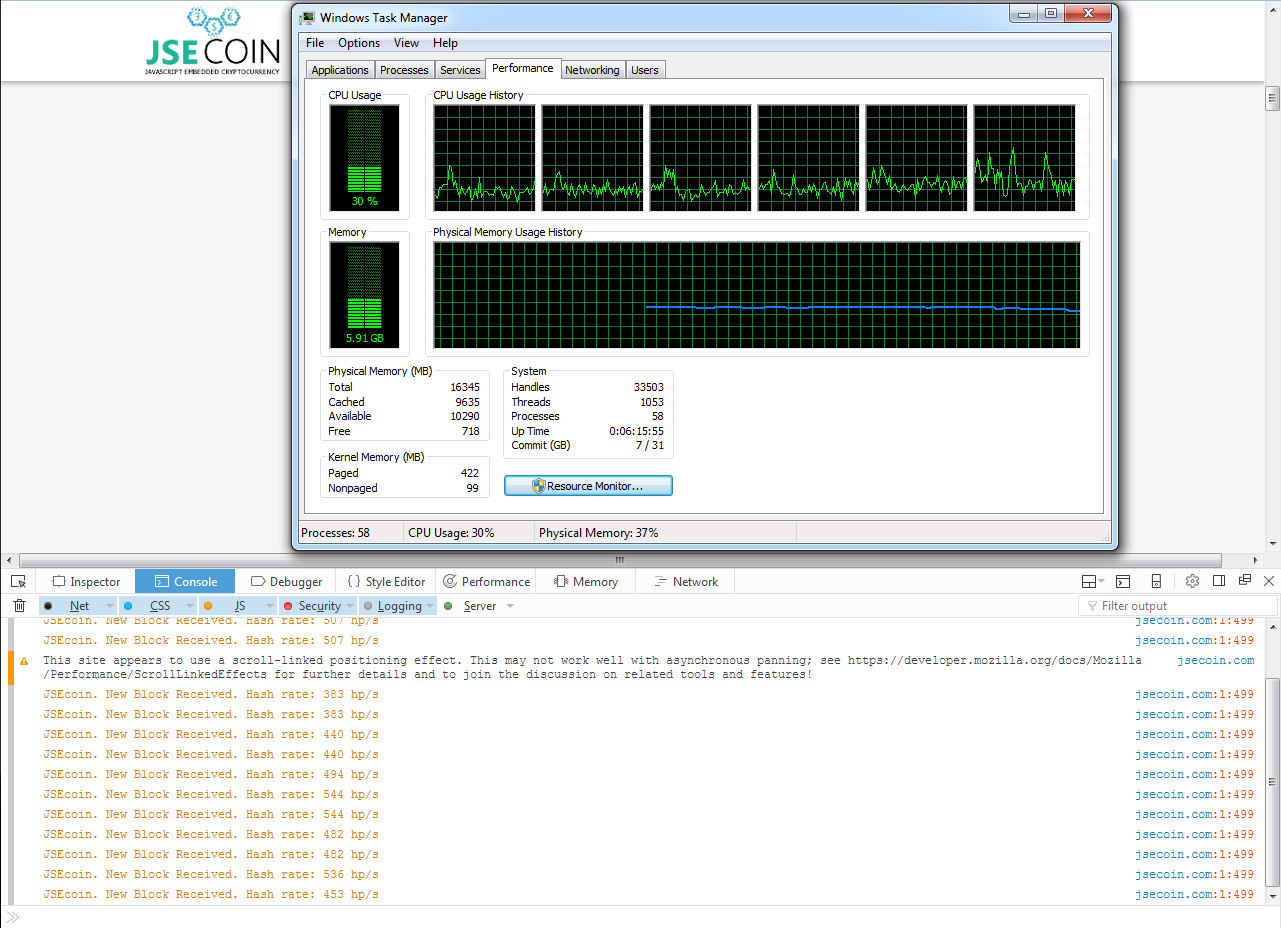This screenshot has width=1281, height=928.
Task: Click source link for 453 hp/s row
Action: point(1194,895)
